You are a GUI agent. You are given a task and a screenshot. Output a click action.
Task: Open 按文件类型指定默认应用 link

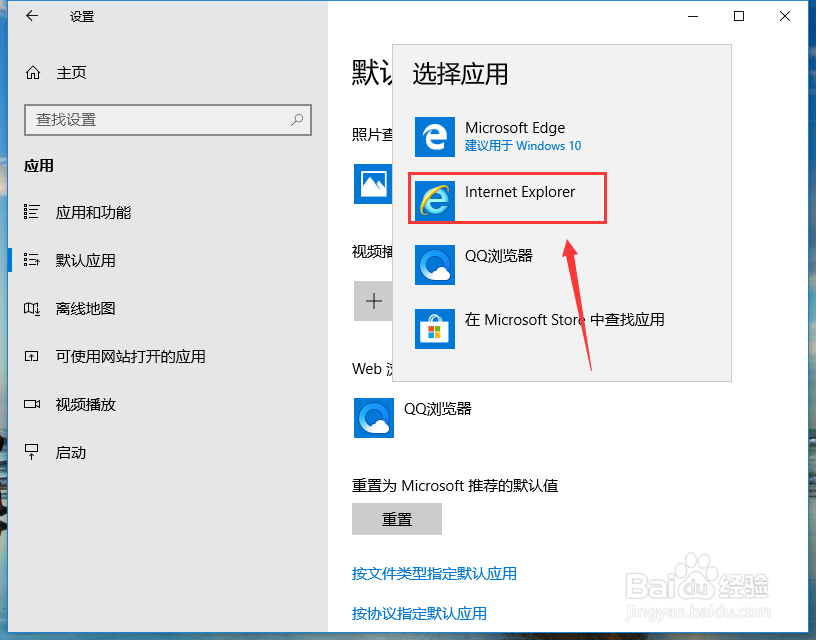(434, 574)
